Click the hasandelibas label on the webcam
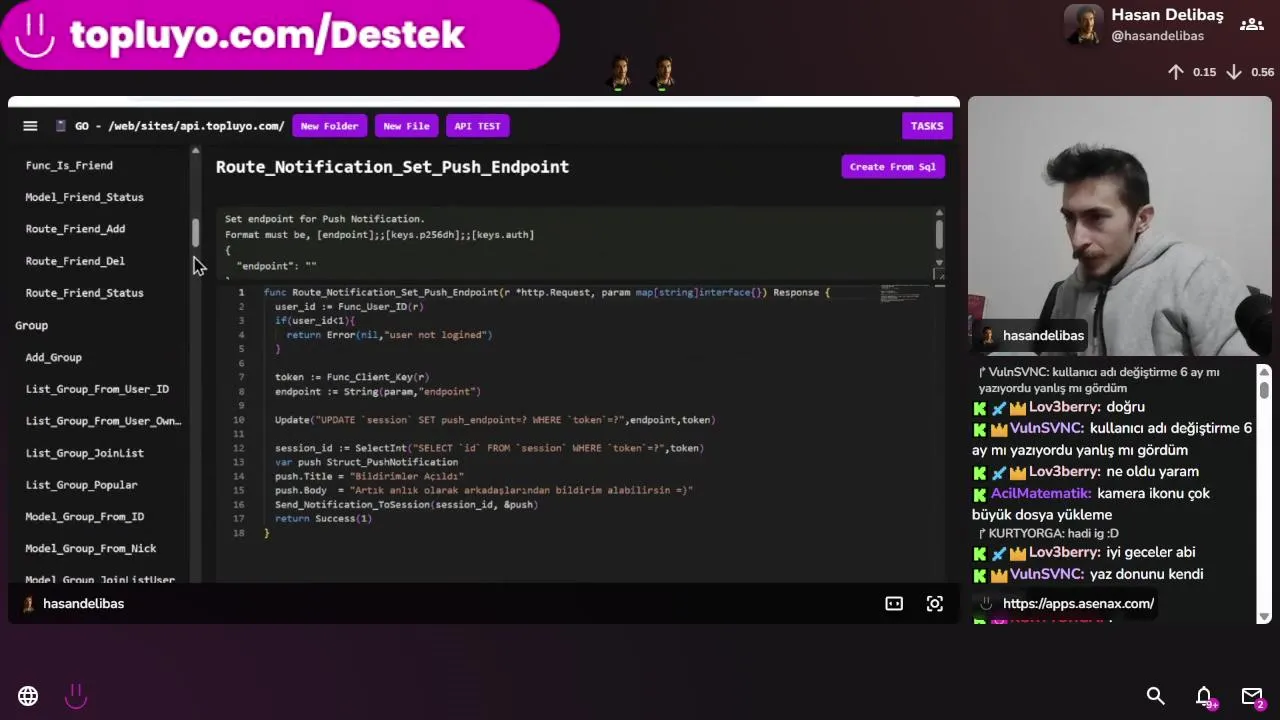 tap(1043, 336)
